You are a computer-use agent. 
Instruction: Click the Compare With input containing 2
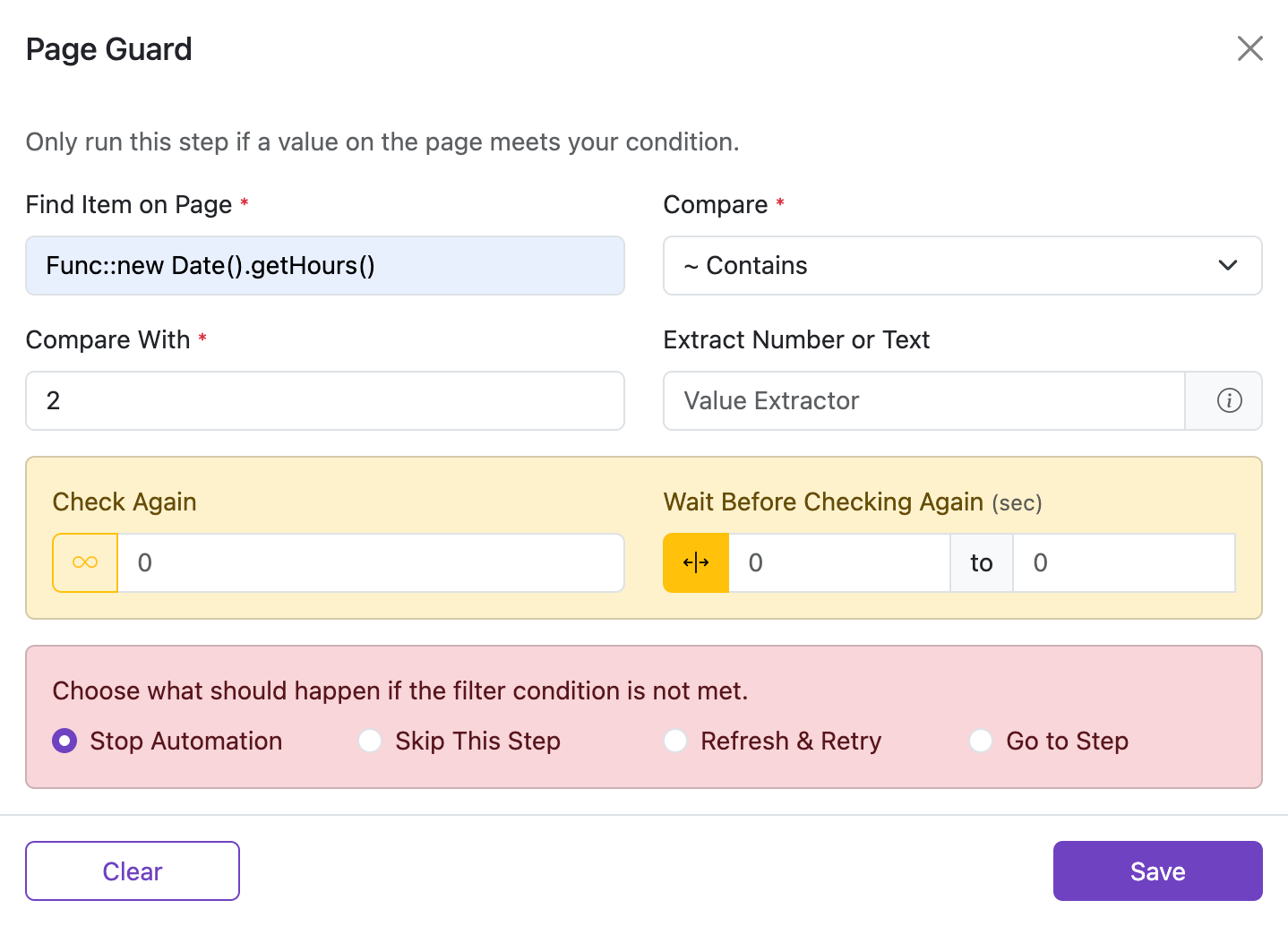325,400
